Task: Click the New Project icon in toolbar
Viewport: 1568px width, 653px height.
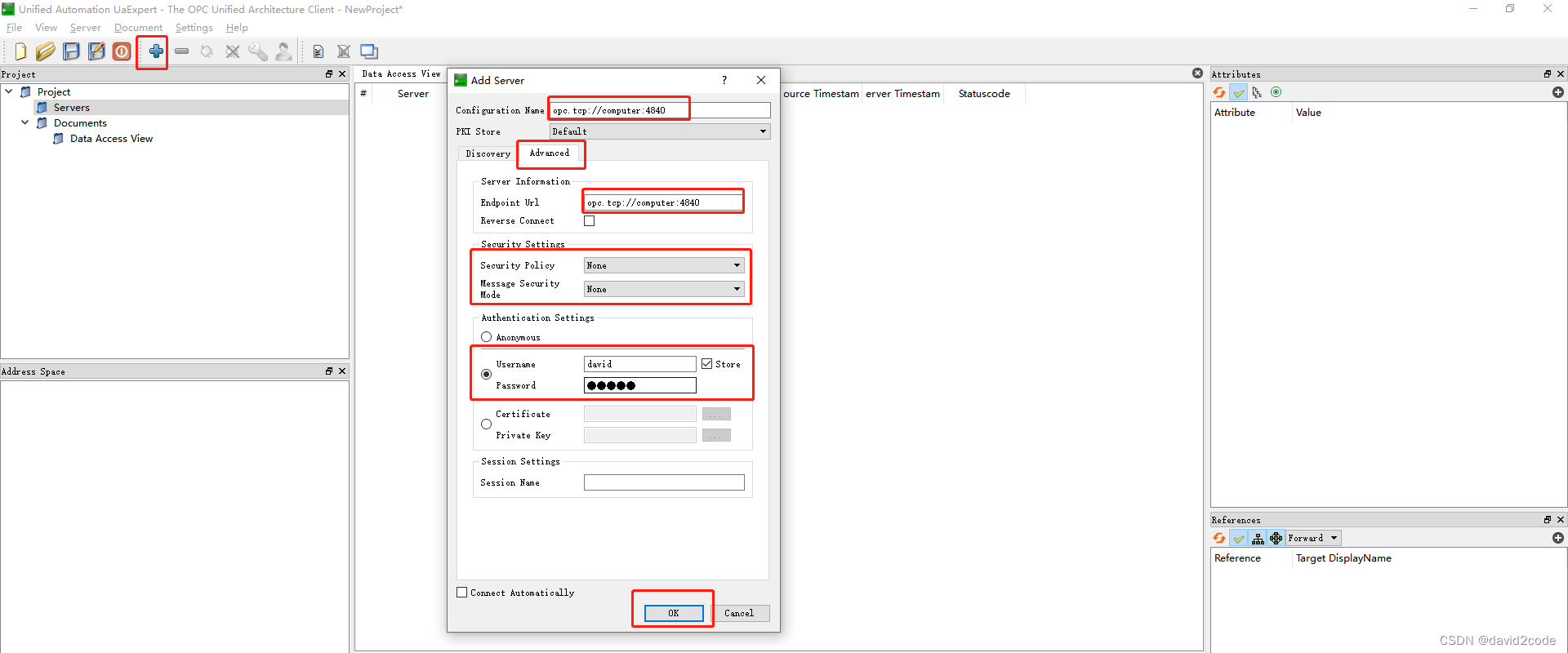Action: pos(20,51)
